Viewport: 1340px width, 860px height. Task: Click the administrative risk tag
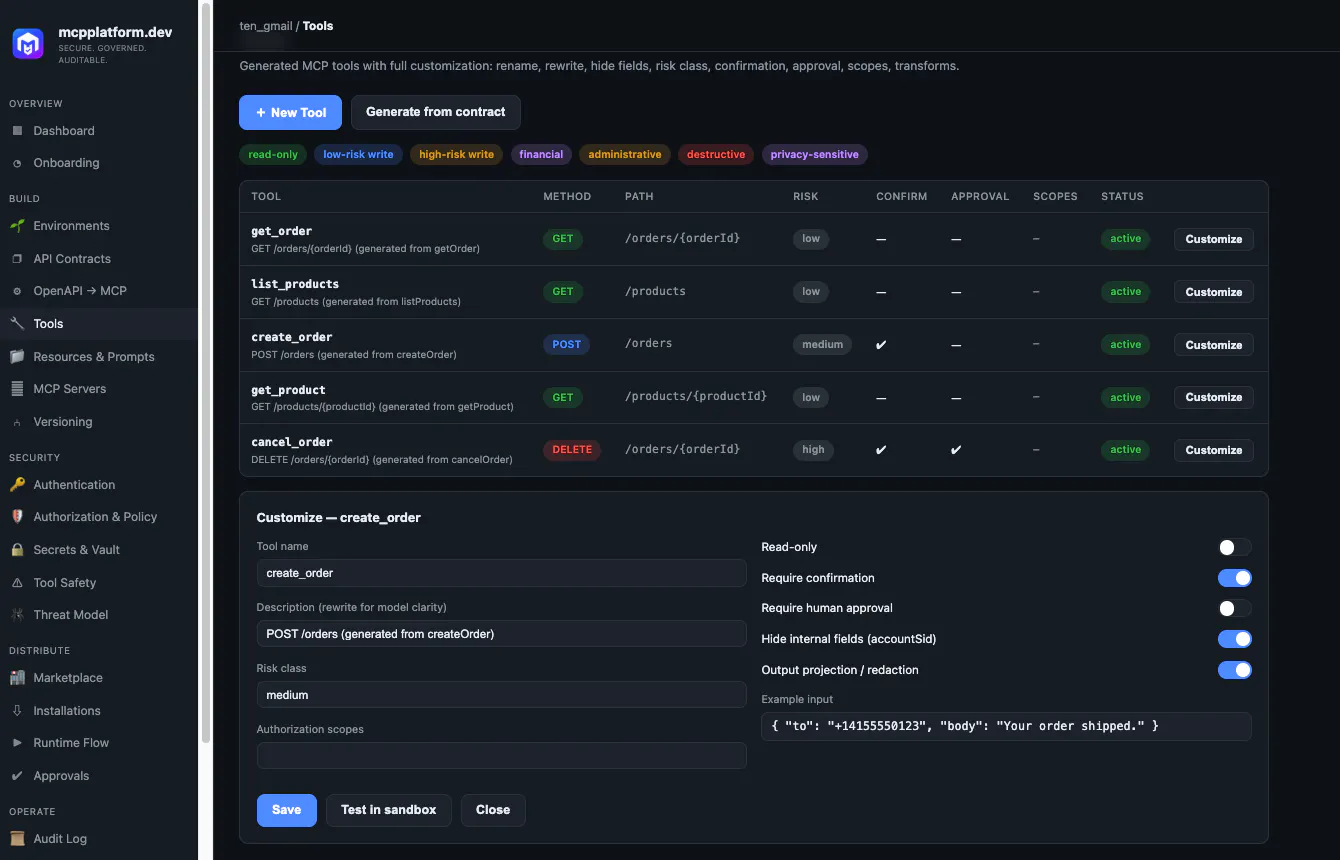624,155
